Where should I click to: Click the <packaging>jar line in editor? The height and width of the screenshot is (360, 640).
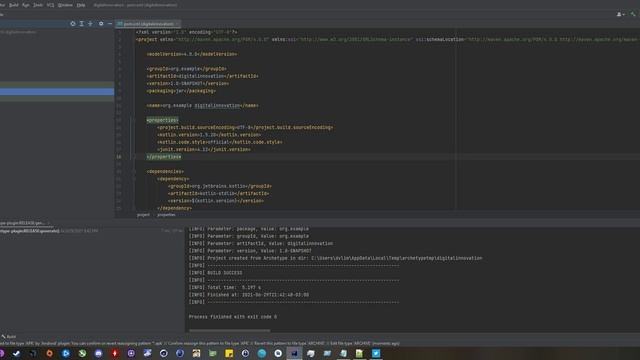pos(181,91)
